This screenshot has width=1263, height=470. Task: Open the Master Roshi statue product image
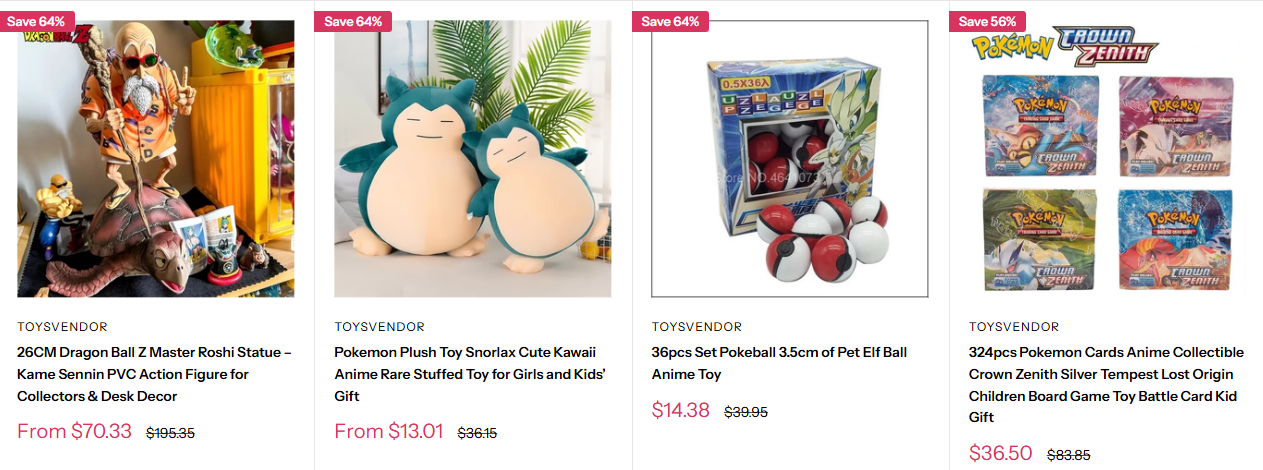coord(156,159)
